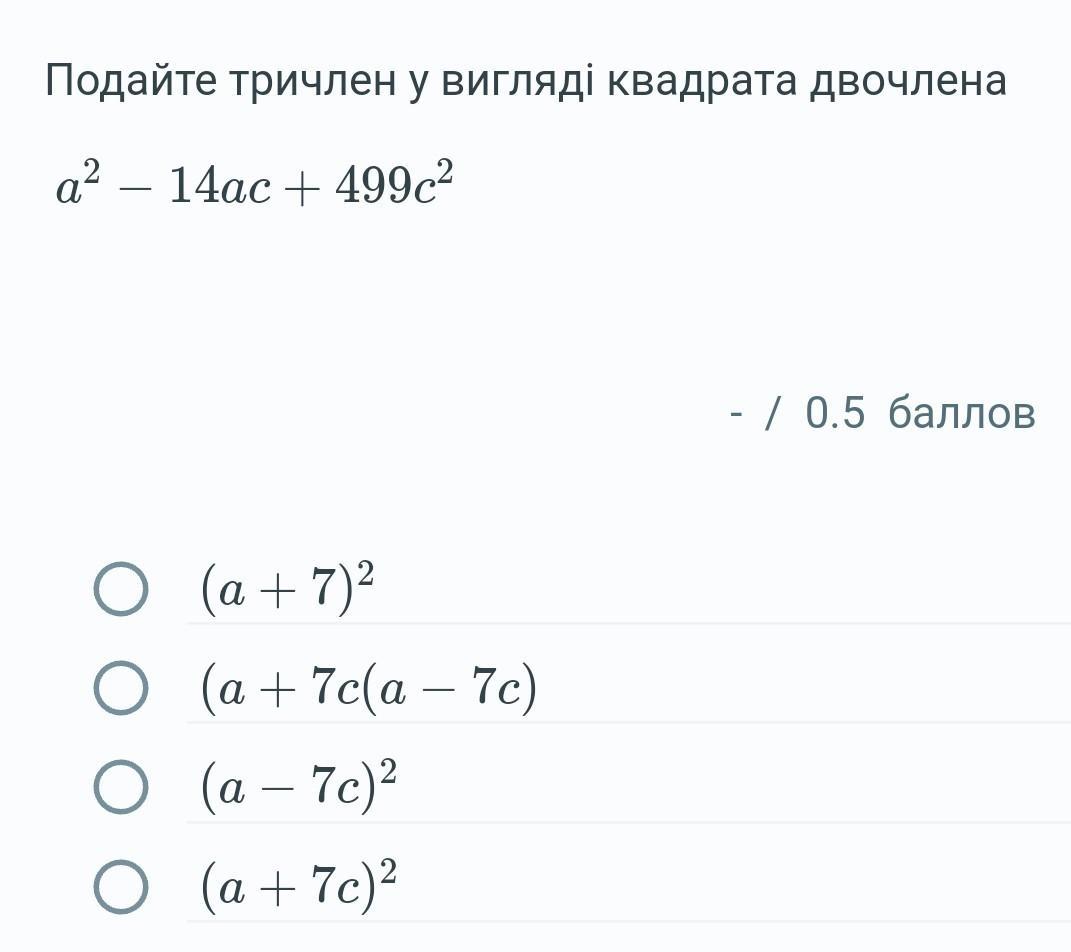
Task: Click the word "тричлен" in the question
Action: click(313, 81)
